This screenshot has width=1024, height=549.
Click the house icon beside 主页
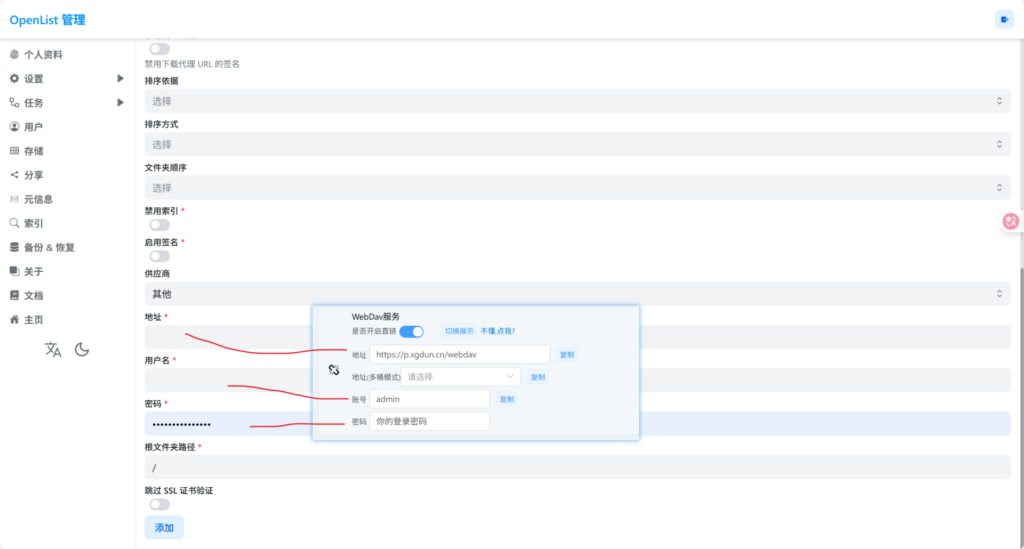coord(14,320)
